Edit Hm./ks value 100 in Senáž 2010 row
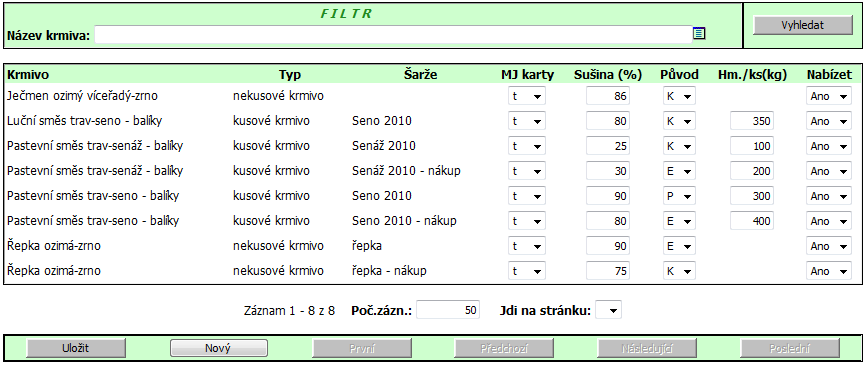 (751, 146)
